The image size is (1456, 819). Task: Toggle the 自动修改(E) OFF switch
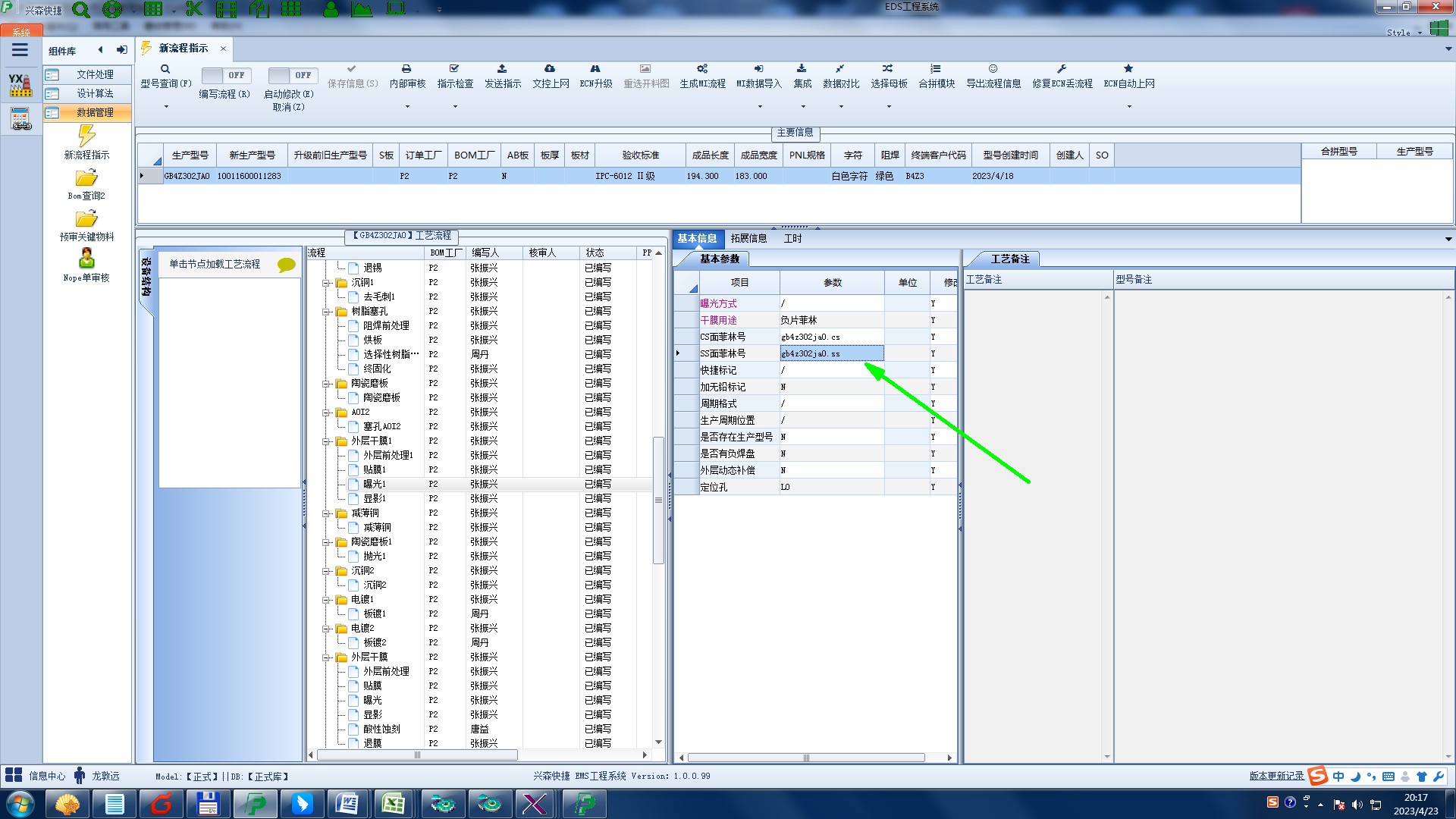[x=293, y=75]
